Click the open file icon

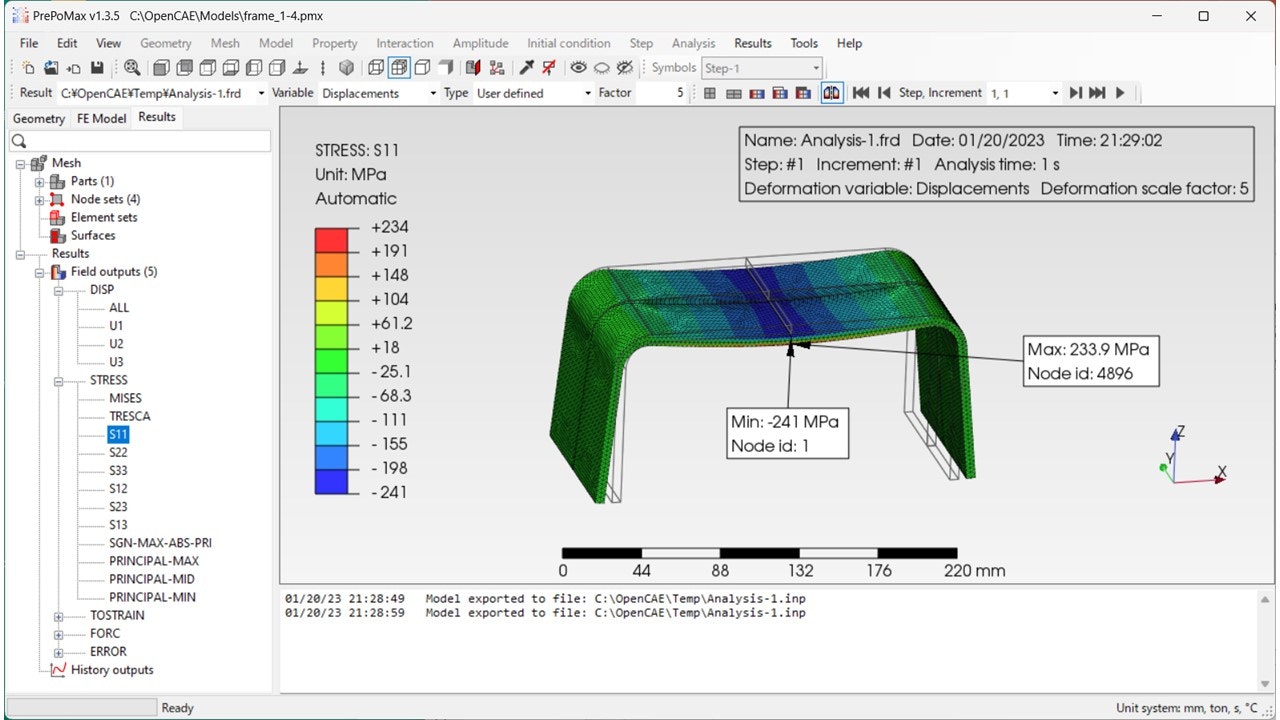coord(50,68)
